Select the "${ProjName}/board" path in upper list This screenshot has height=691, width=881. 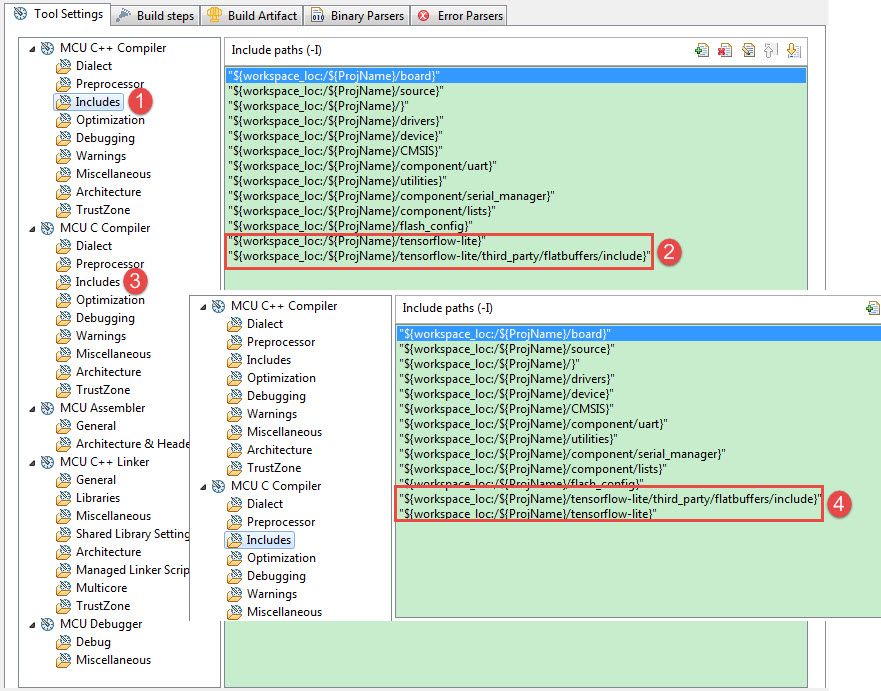(516, 75)
